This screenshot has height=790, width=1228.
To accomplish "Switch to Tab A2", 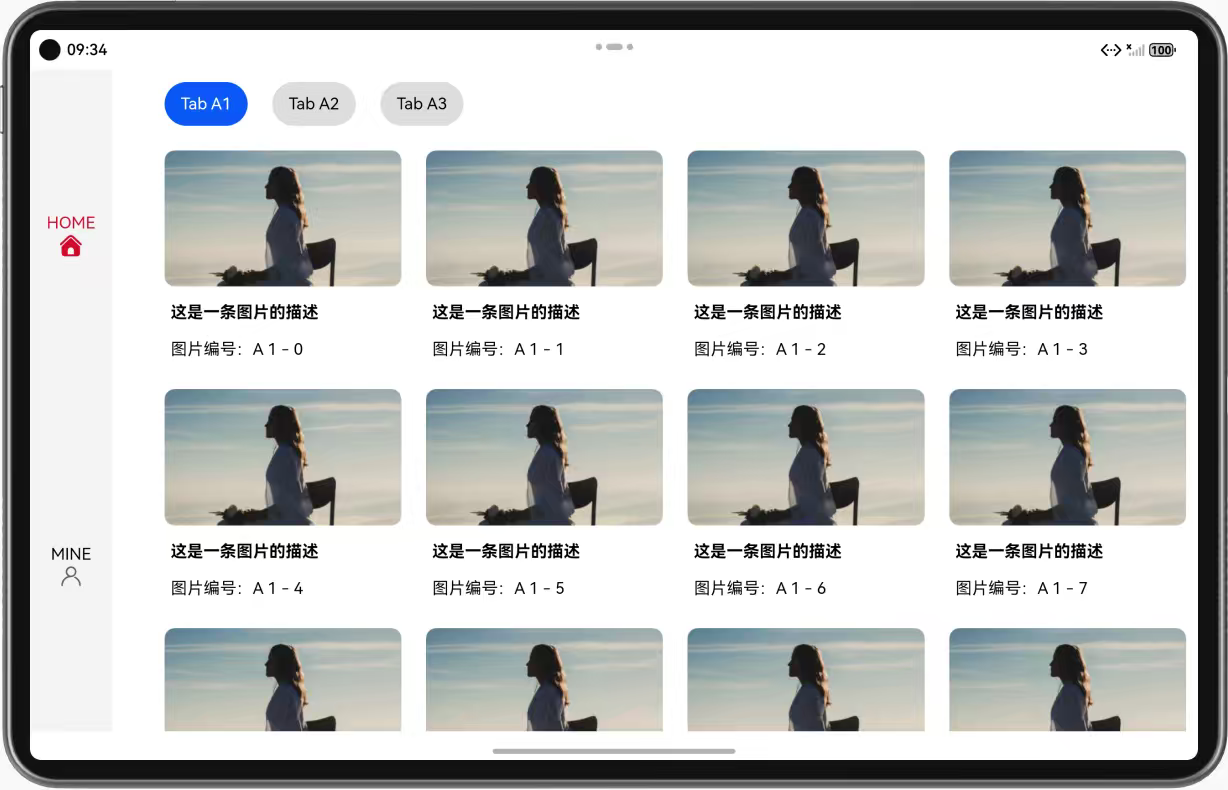I will [314, 104].
